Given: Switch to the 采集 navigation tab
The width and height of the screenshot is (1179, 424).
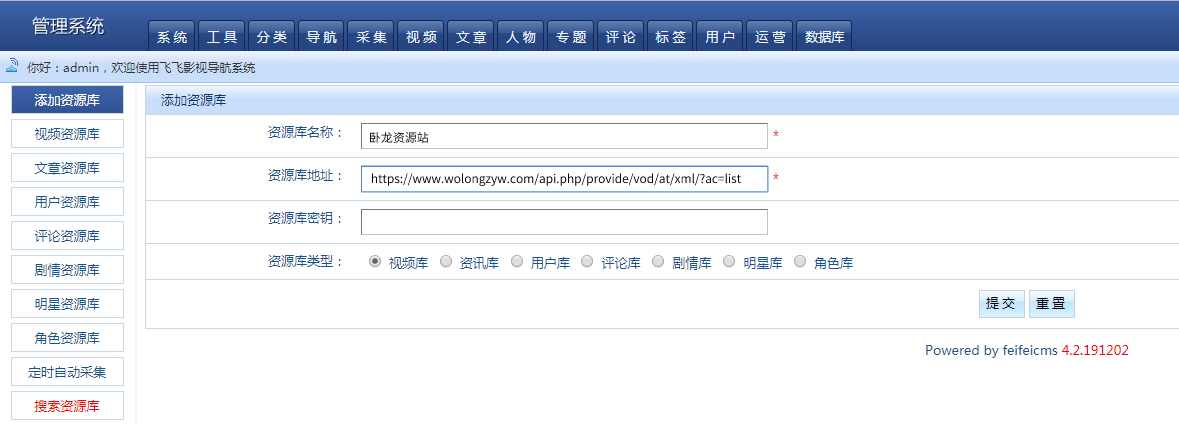Looking at the screenshot, I should click(371, 37).
